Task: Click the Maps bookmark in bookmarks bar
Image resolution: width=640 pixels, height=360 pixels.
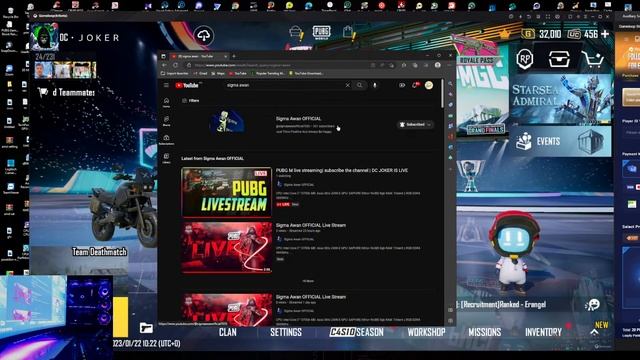Action: (x=218, y=73)
